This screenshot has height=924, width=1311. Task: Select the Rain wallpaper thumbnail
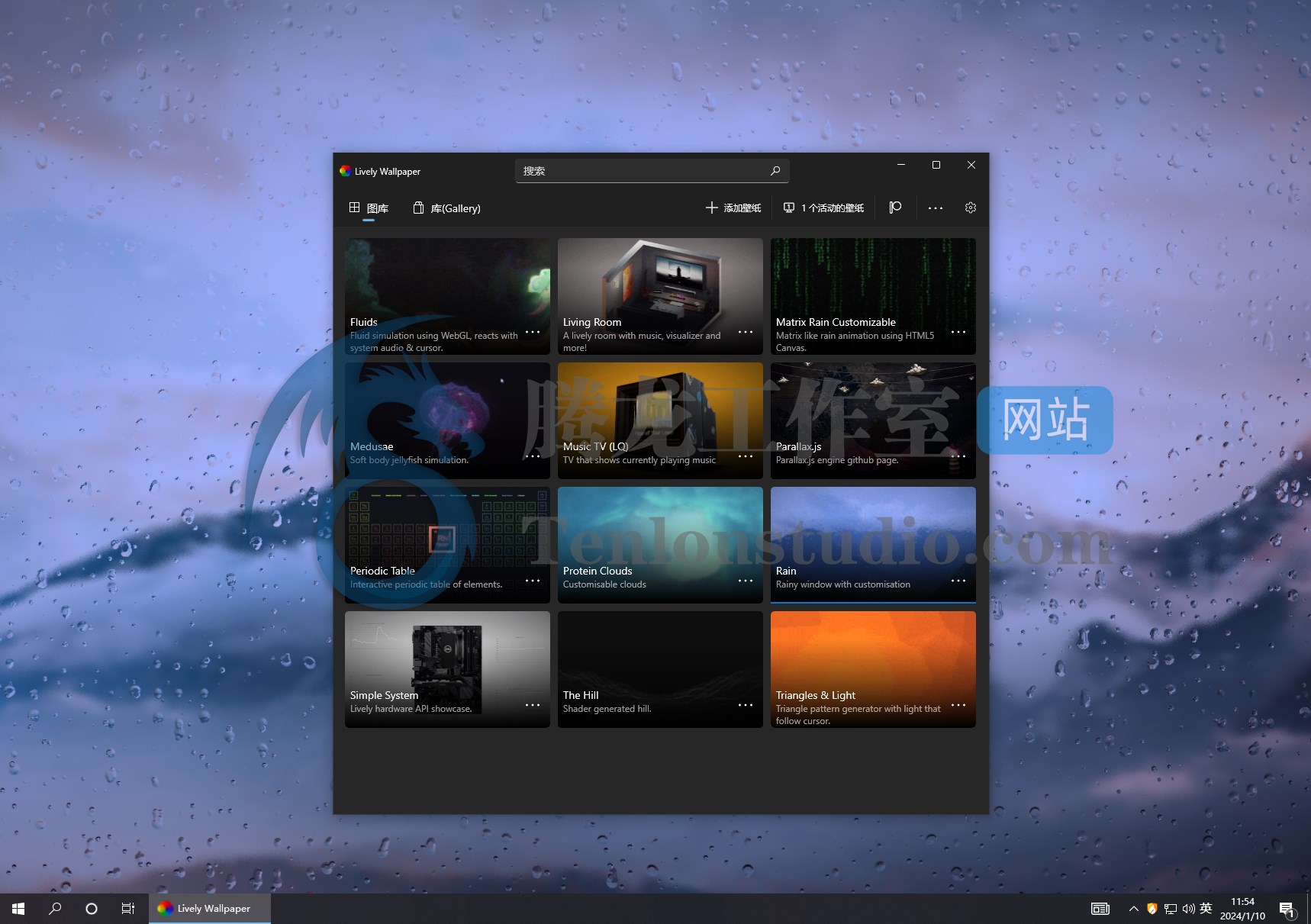pos(873,545)
